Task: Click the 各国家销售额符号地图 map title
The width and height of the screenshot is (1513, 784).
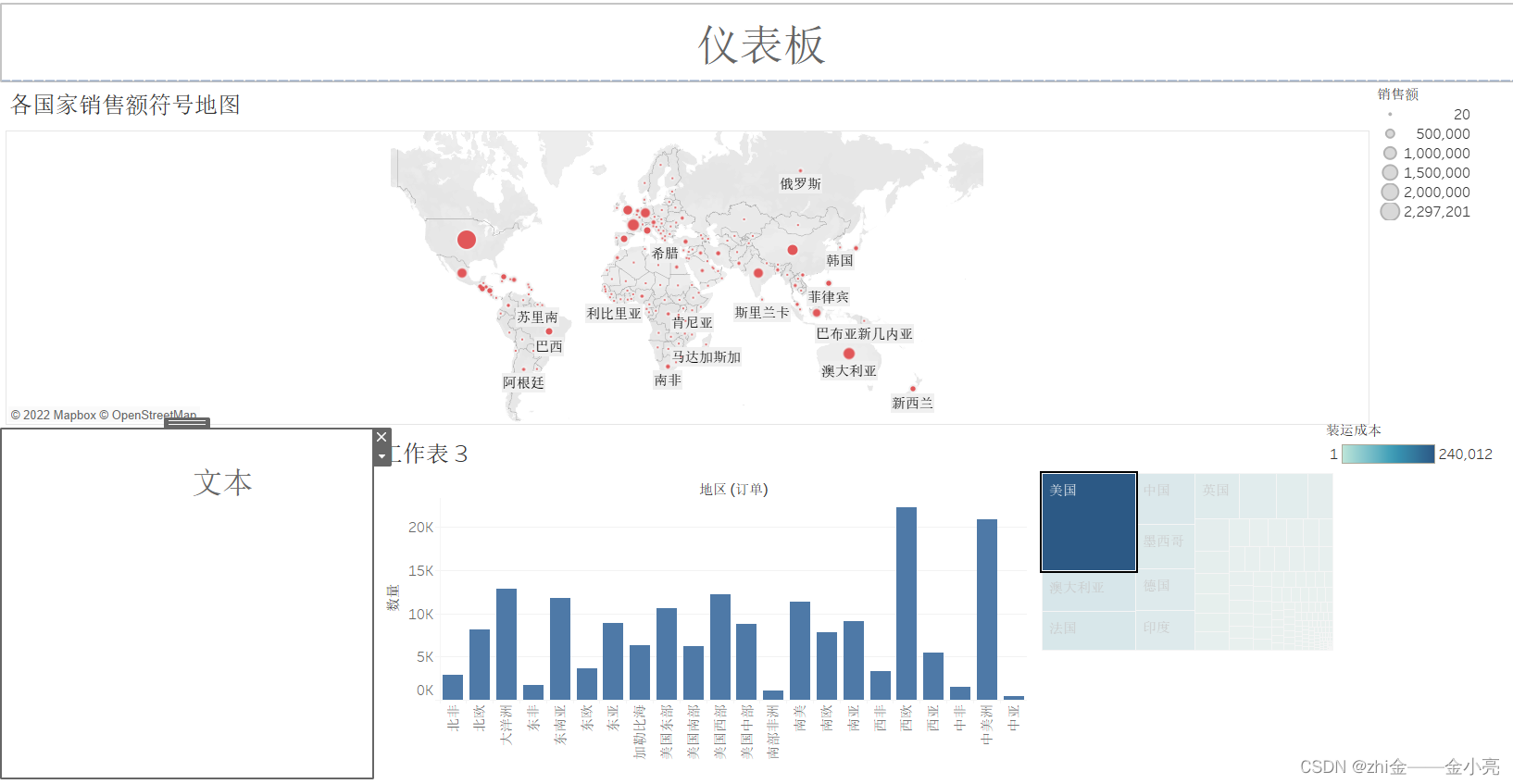Action: tap(126, 105)
